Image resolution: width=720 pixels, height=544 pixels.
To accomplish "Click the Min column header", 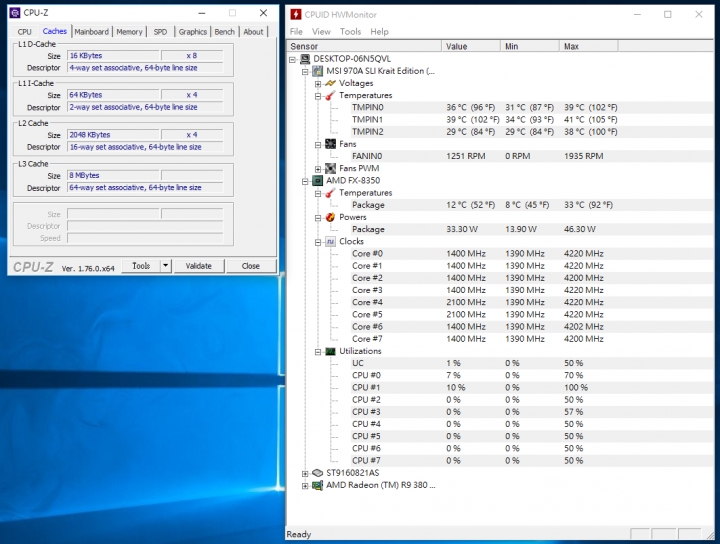I will pos(530,46).
